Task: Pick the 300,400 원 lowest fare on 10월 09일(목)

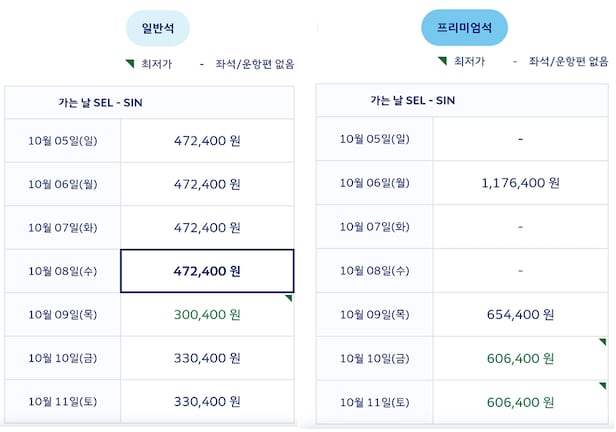Action: (x=207, y=315)
